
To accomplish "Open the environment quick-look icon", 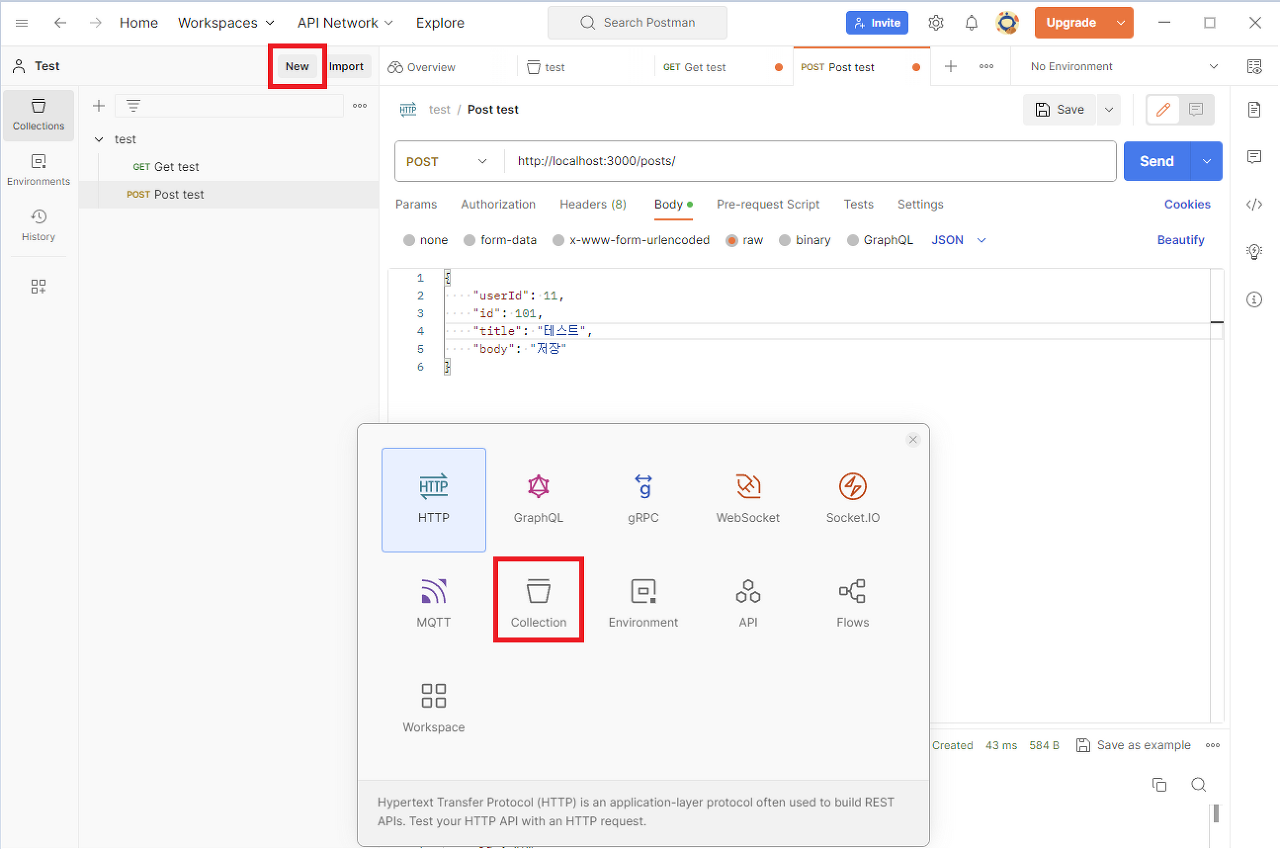I will (1254, 66).
